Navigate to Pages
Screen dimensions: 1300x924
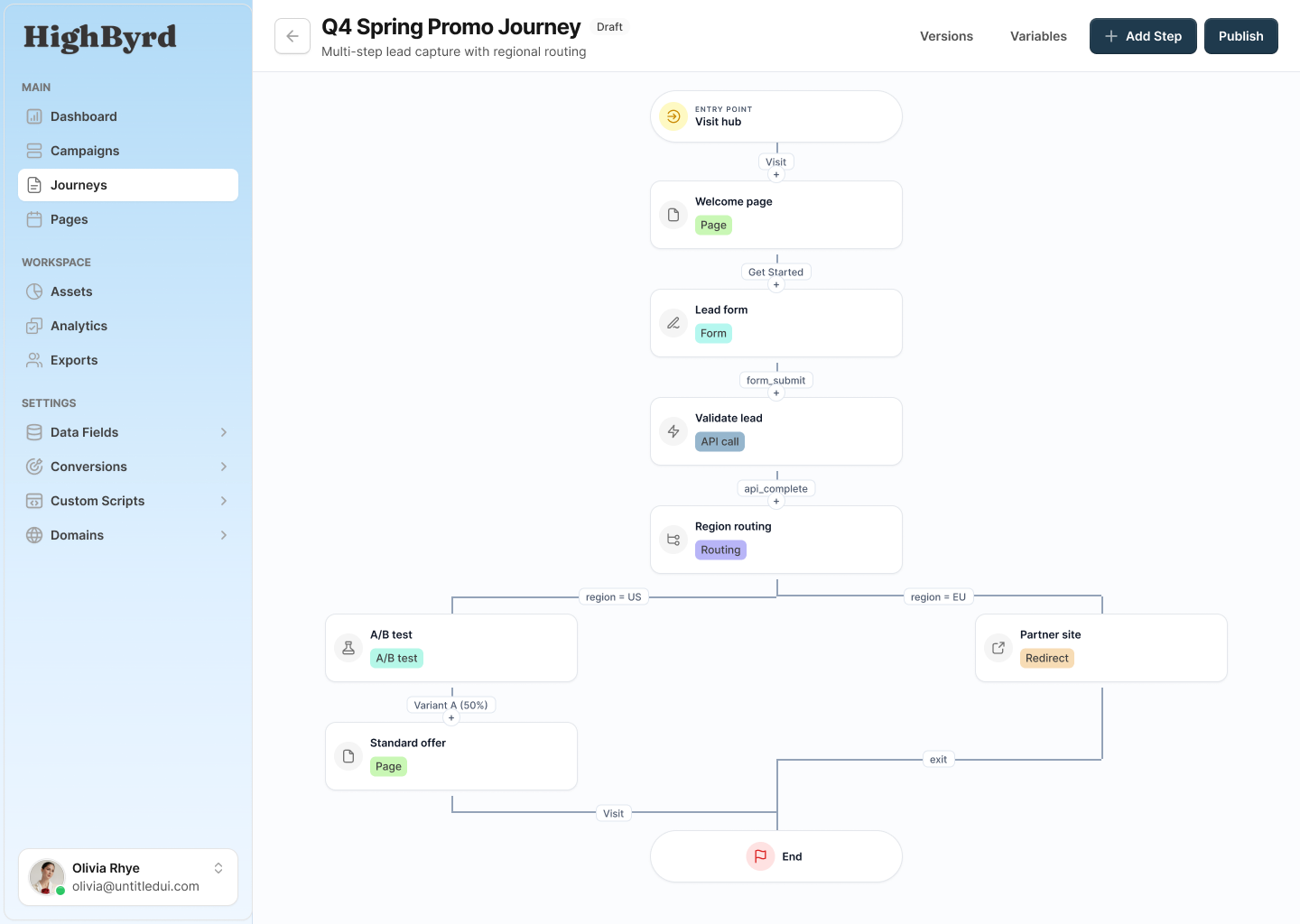pyautogui.click(x=128, y=219)
